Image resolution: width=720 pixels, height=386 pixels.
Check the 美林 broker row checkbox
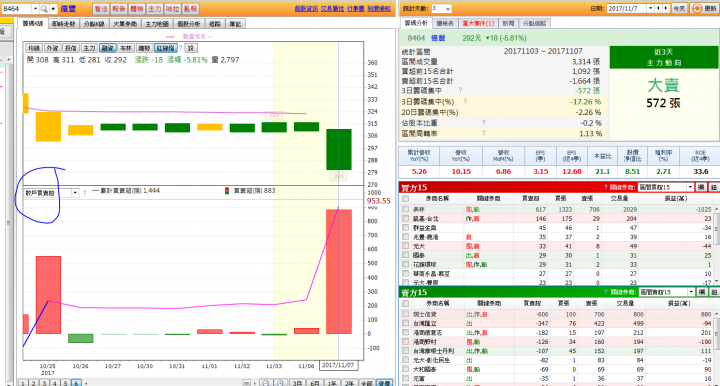coord(405,209)
